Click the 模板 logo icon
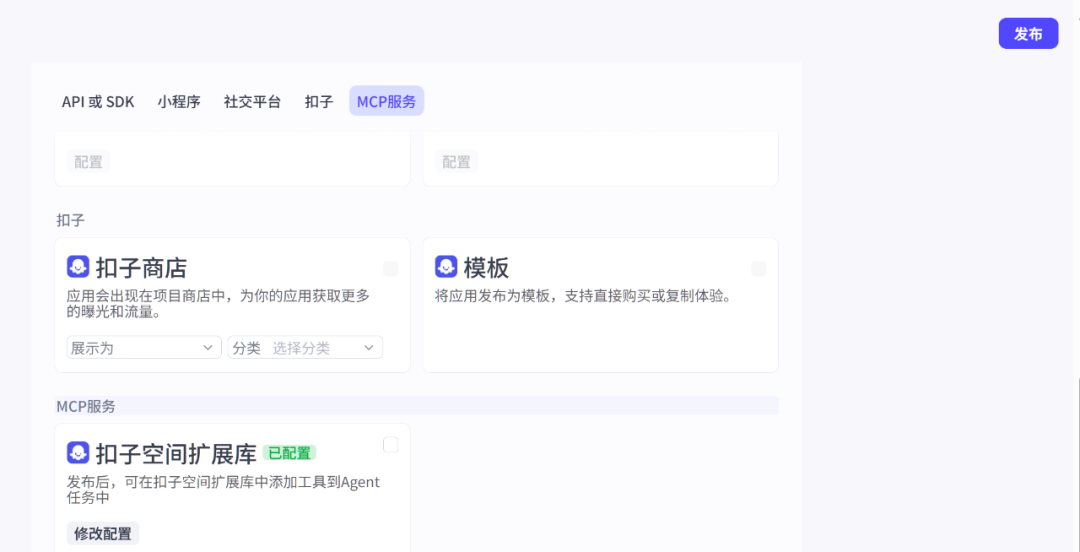Viewport: 1080px width, 552px height. point(446,267)
